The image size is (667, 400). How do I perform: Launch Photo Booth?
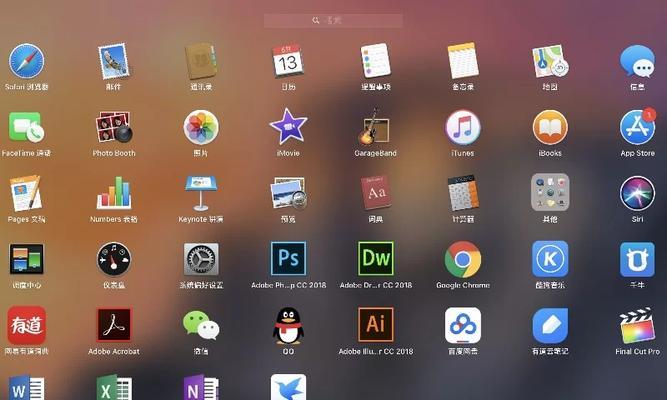(x=114, y=127)
